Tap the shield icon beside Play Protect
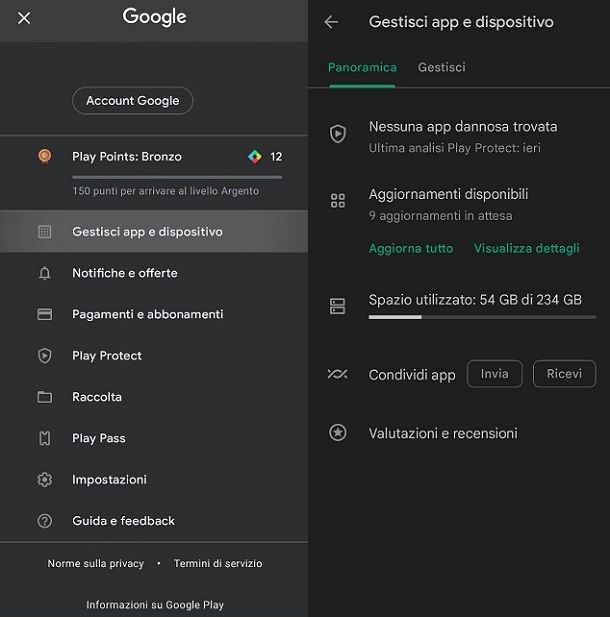 (44, 356)
